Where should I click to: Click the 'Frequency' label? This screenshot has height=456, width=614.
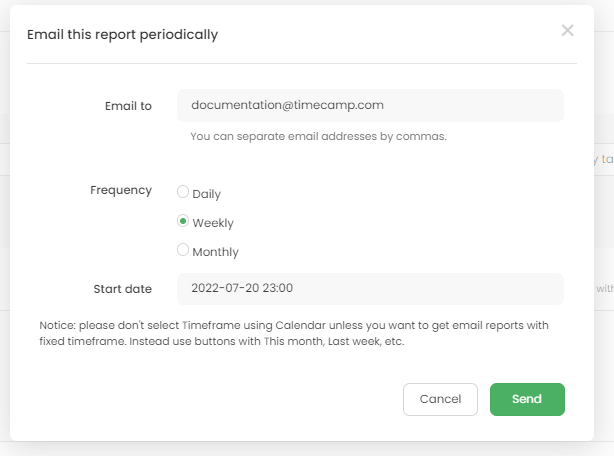[121, 190]
